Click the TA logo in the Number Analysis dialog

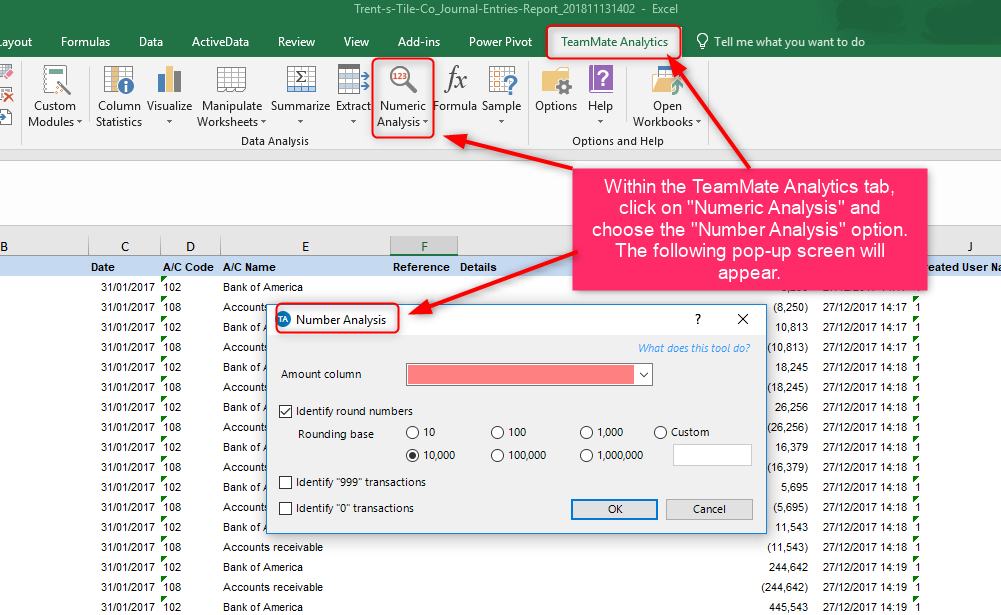(283, 319)
